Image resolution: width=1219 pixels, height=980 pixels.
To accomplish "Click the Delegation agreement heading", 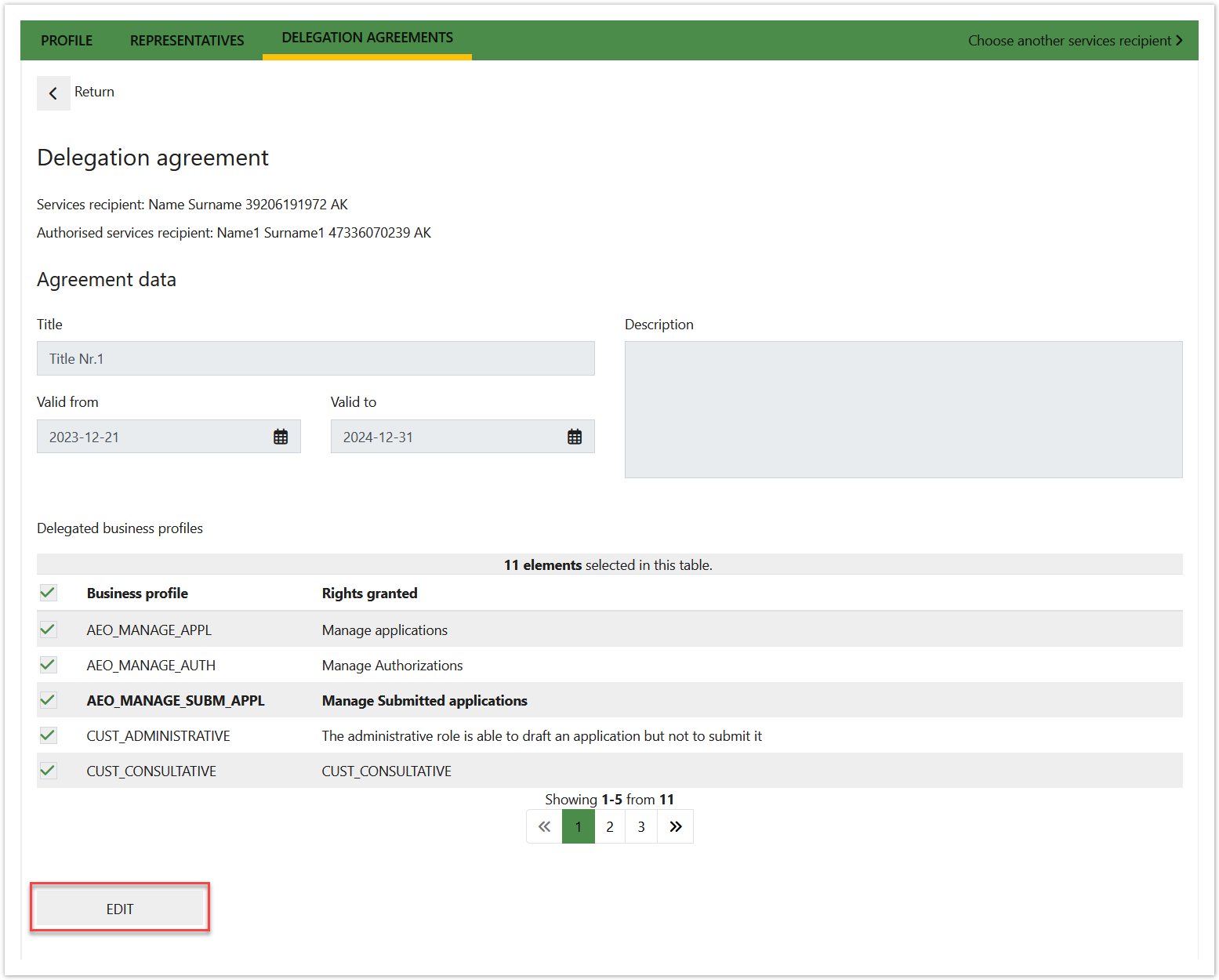I will point(153,158).
